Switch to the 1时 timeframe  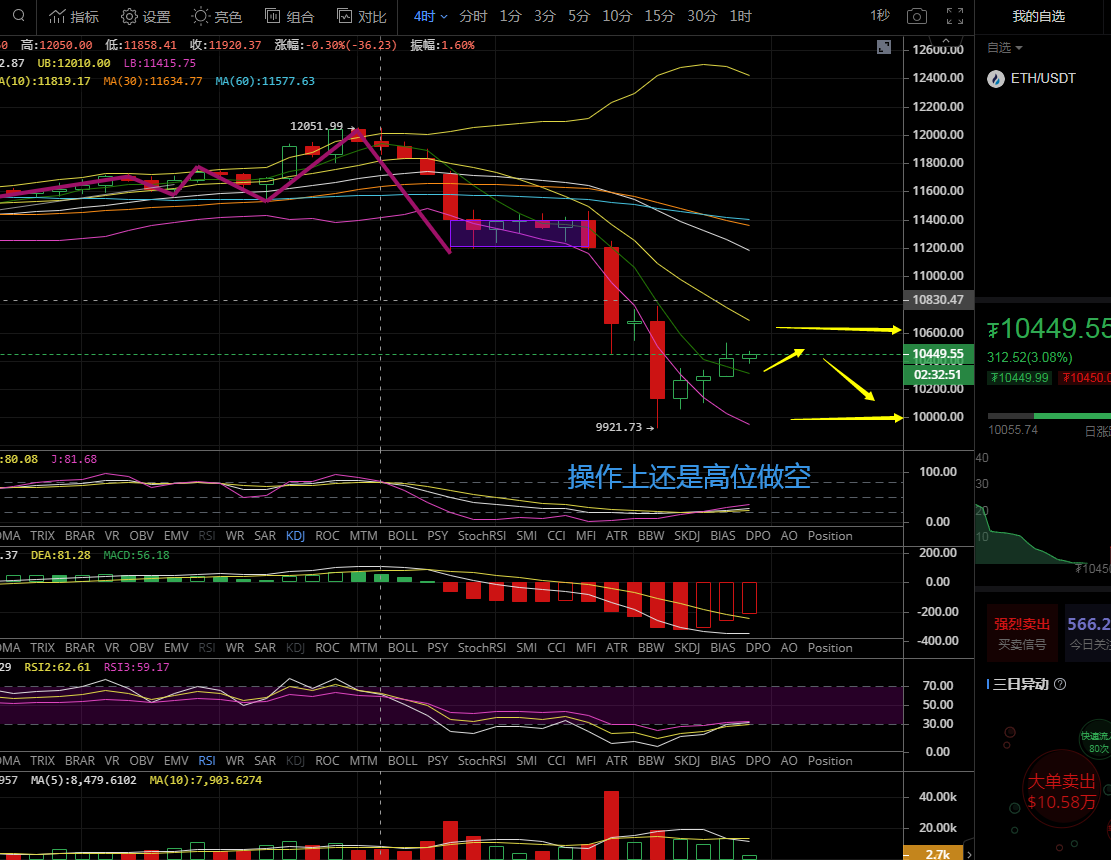pos(740,16)
